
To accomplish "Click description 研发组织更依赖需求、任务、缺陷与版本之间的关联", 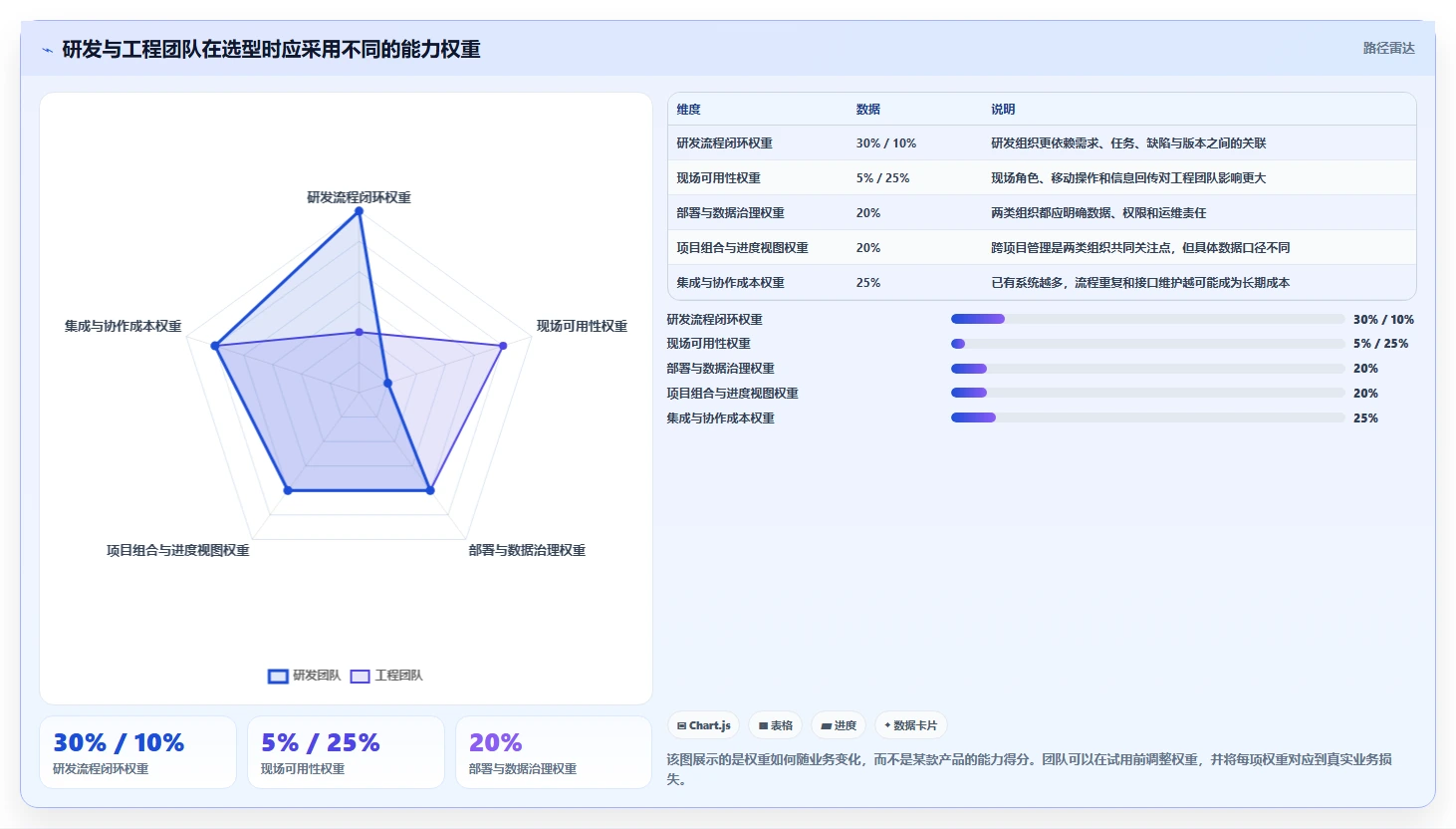I will [1128, 143].
